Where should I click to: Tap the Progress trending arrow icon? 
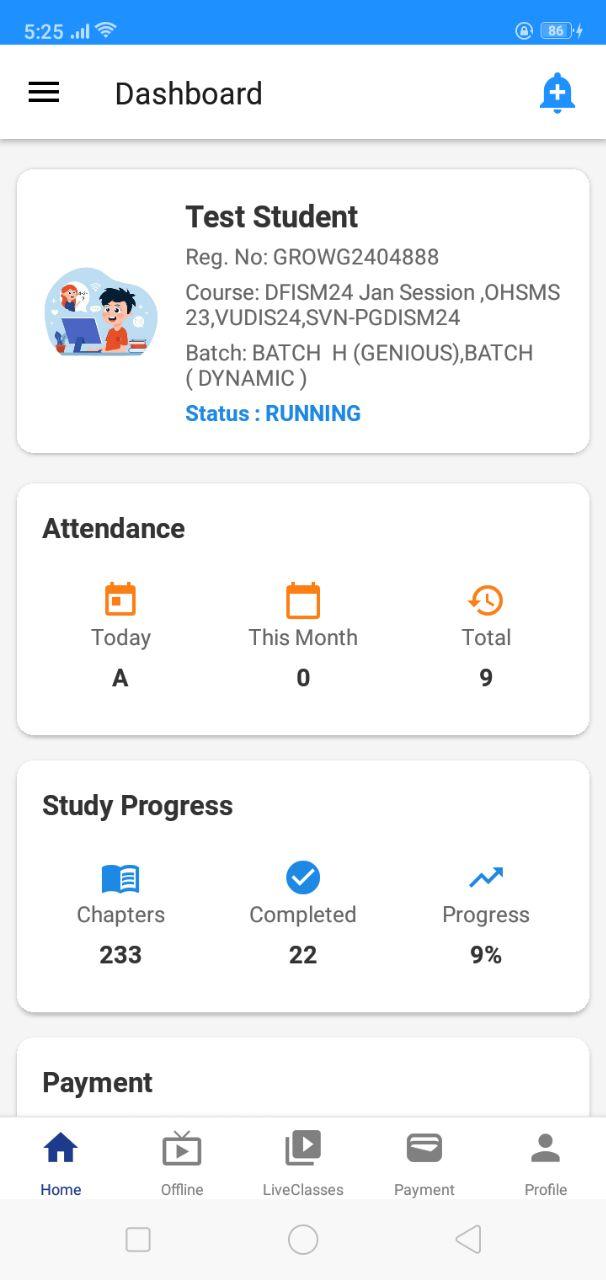click(x=486, y=878)
